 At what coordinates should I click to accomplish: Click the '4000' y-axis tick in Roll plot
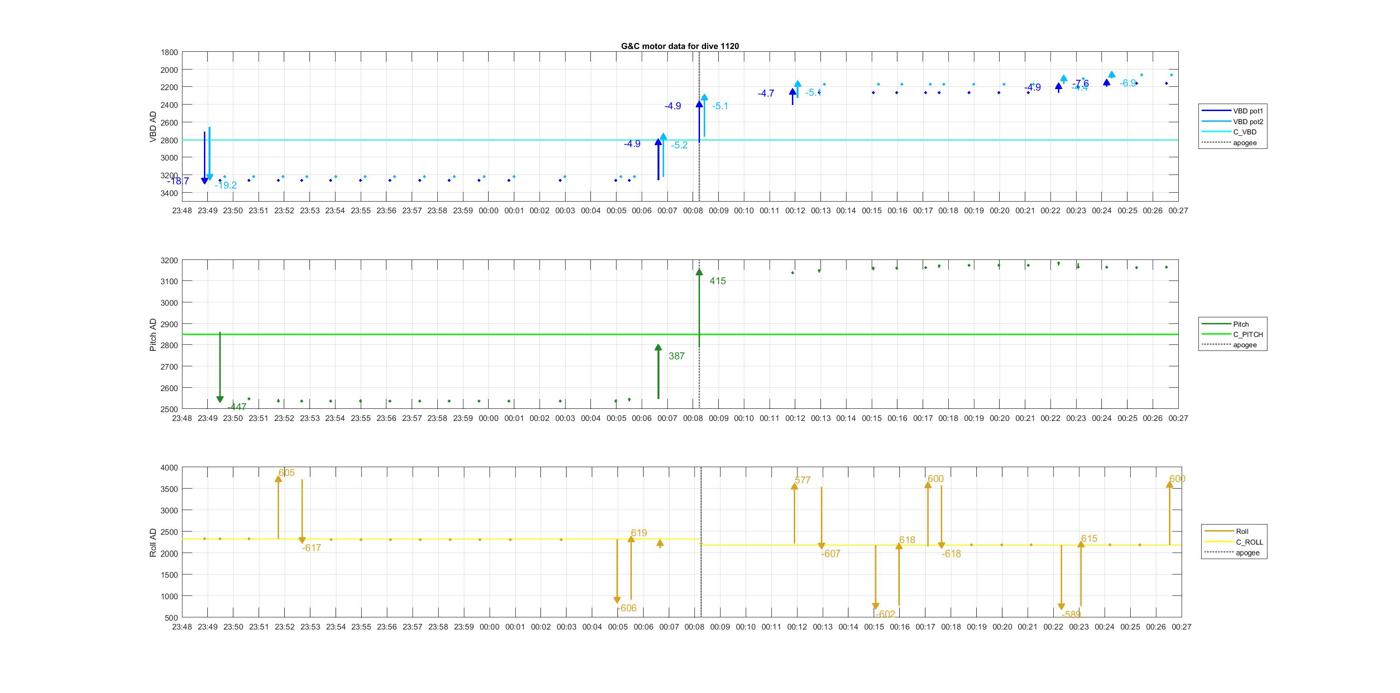169,468
